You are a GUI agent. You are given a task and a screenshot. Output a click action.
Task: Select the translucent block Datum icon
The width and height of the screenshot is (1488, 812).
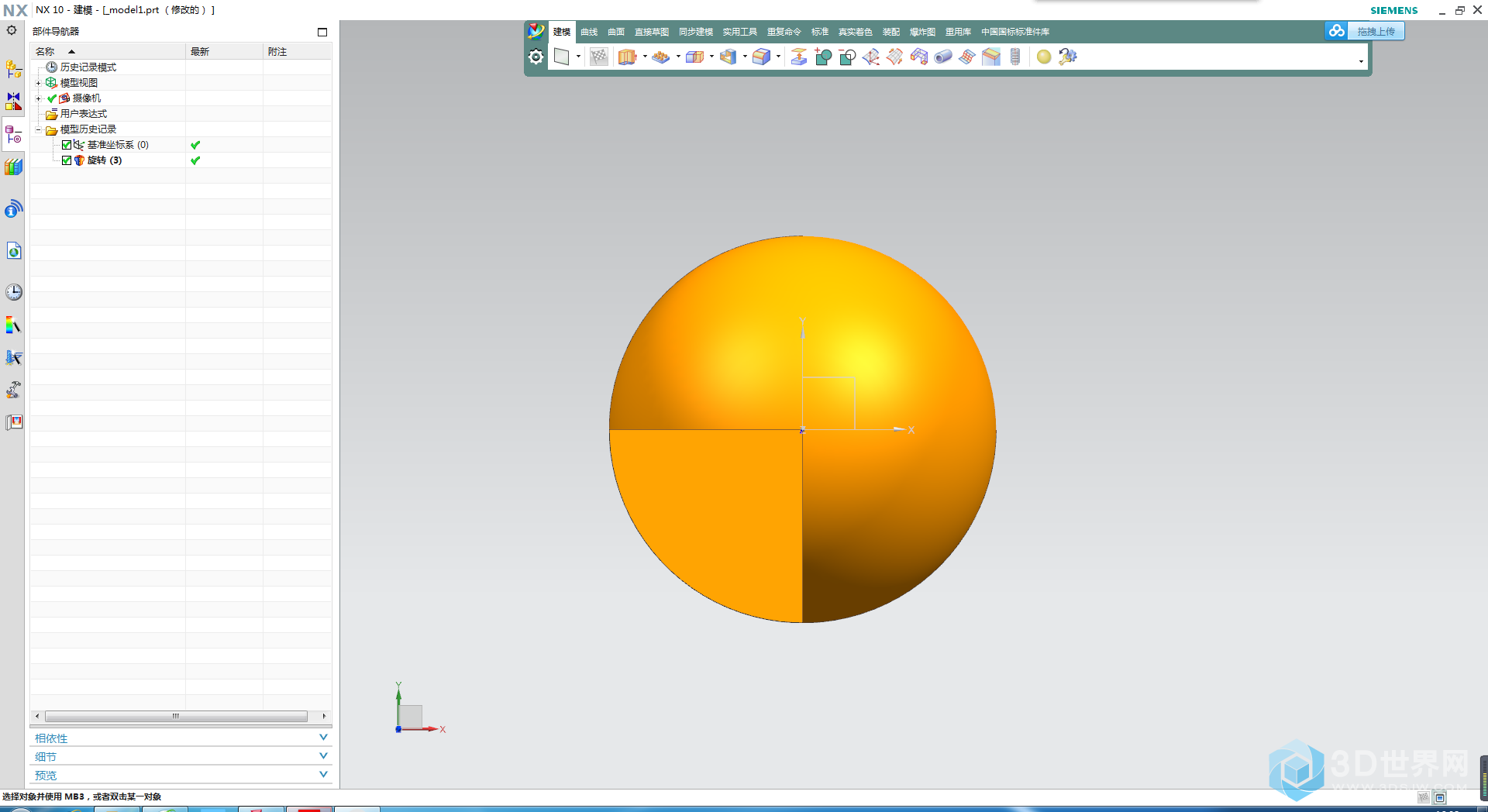click(x=694, y=57)
